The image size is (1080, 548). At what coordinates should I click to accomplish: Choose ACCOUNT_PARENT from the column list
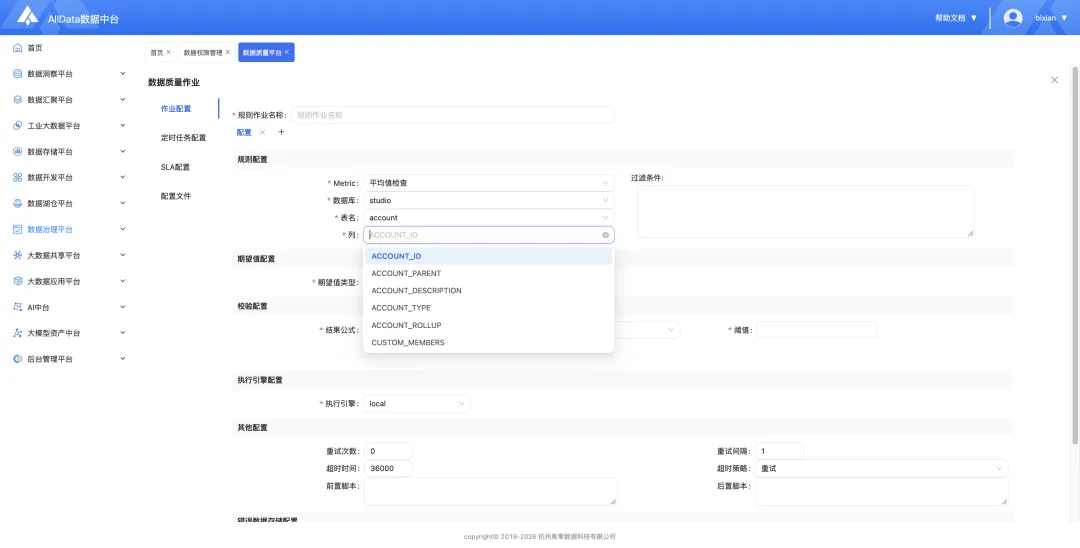(x=489, y=273)
